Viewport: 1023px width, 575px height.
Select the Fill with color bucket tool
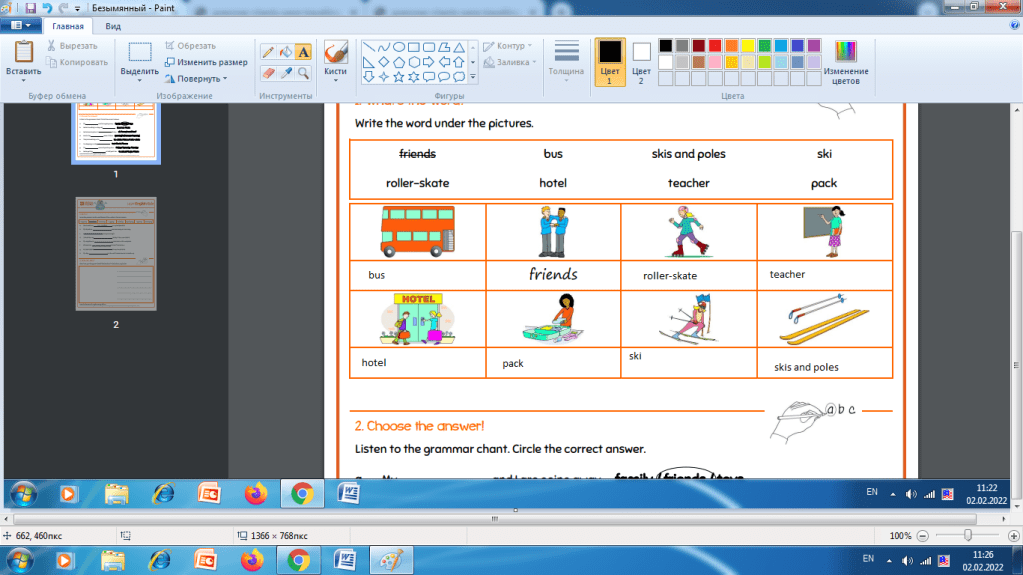coord(285,51)
